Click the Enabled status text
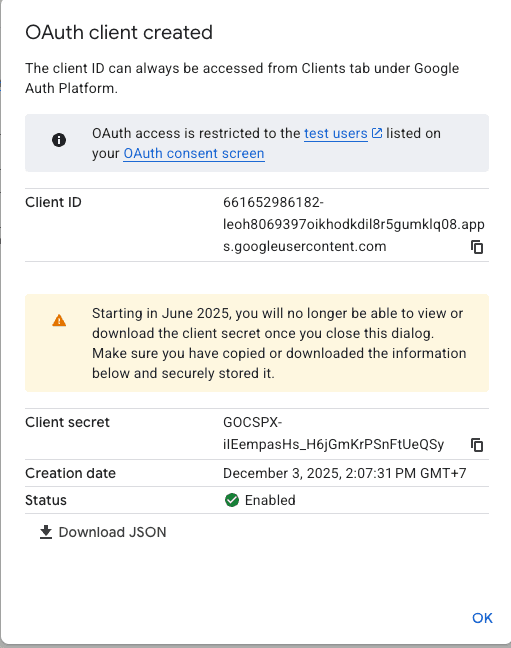 (x=270, y=500)
